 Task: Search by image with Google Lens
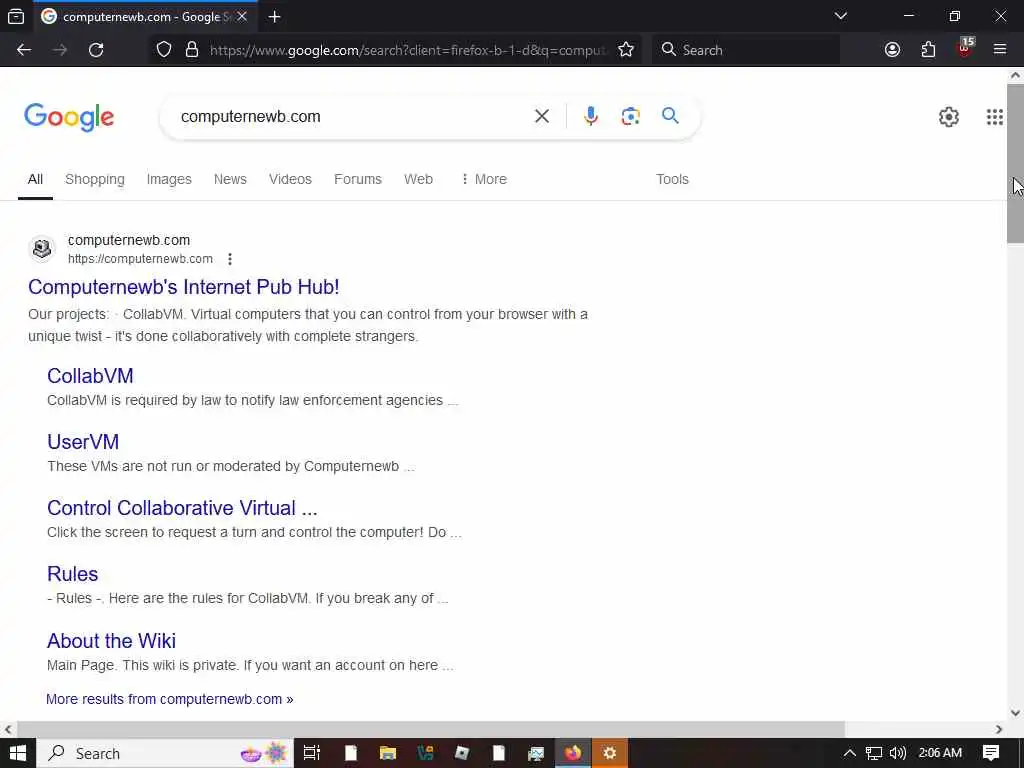(630, 116)
